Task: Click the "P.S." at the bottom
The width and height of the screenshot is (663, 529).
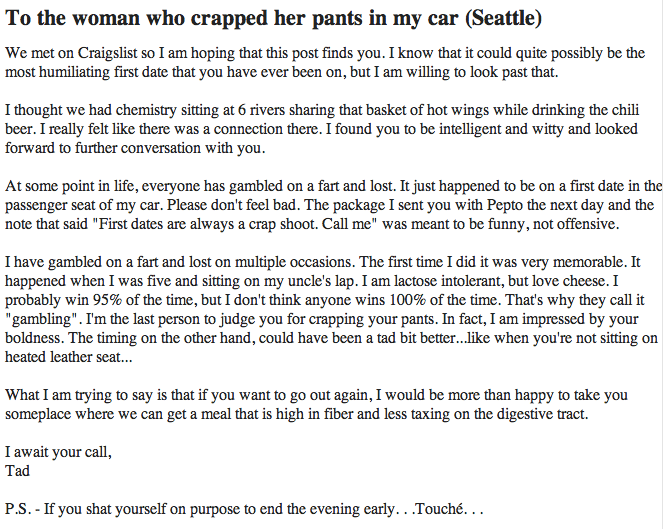Action: pyautogui.click(x=18, y=509)
